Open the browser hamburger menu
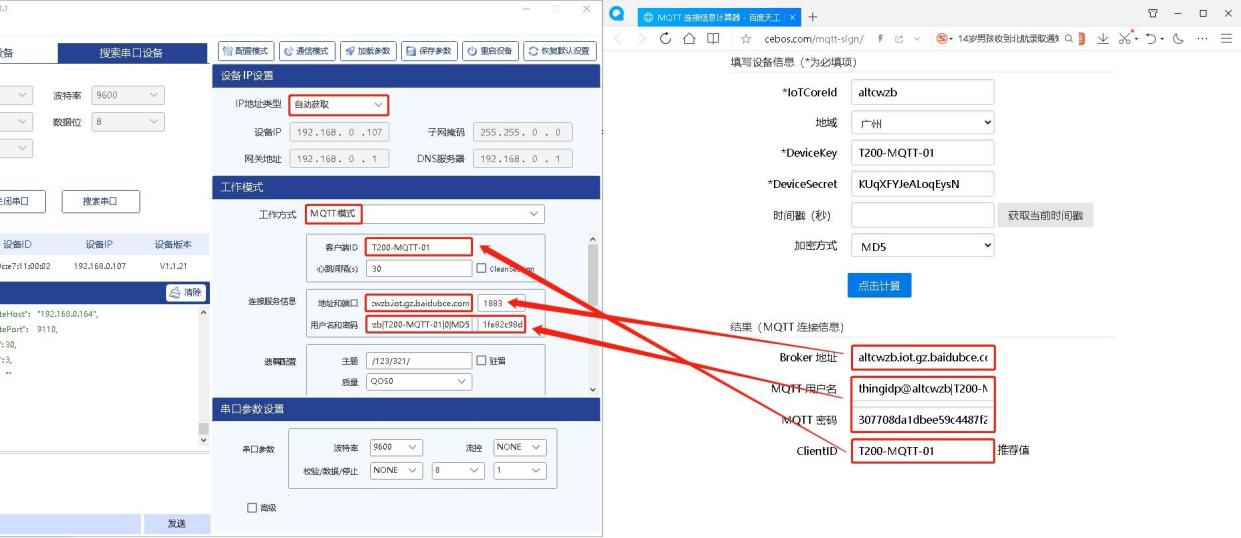 pos(1226,39)
